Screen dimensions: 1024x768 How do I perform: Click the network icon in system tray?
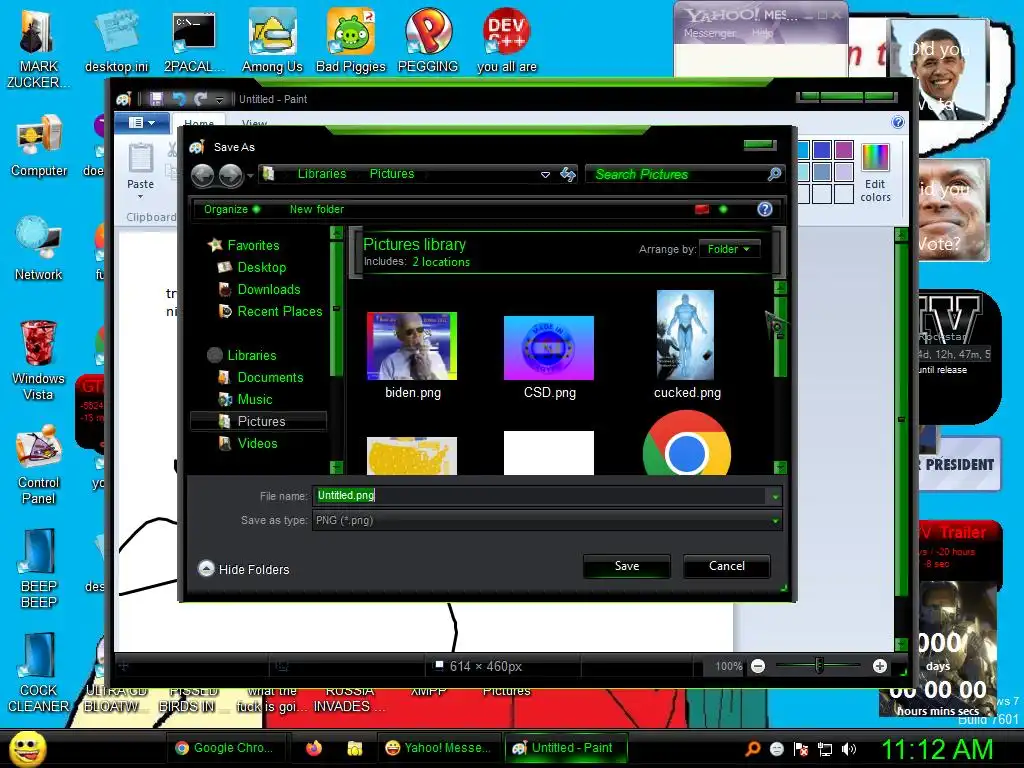pos(825,749)
